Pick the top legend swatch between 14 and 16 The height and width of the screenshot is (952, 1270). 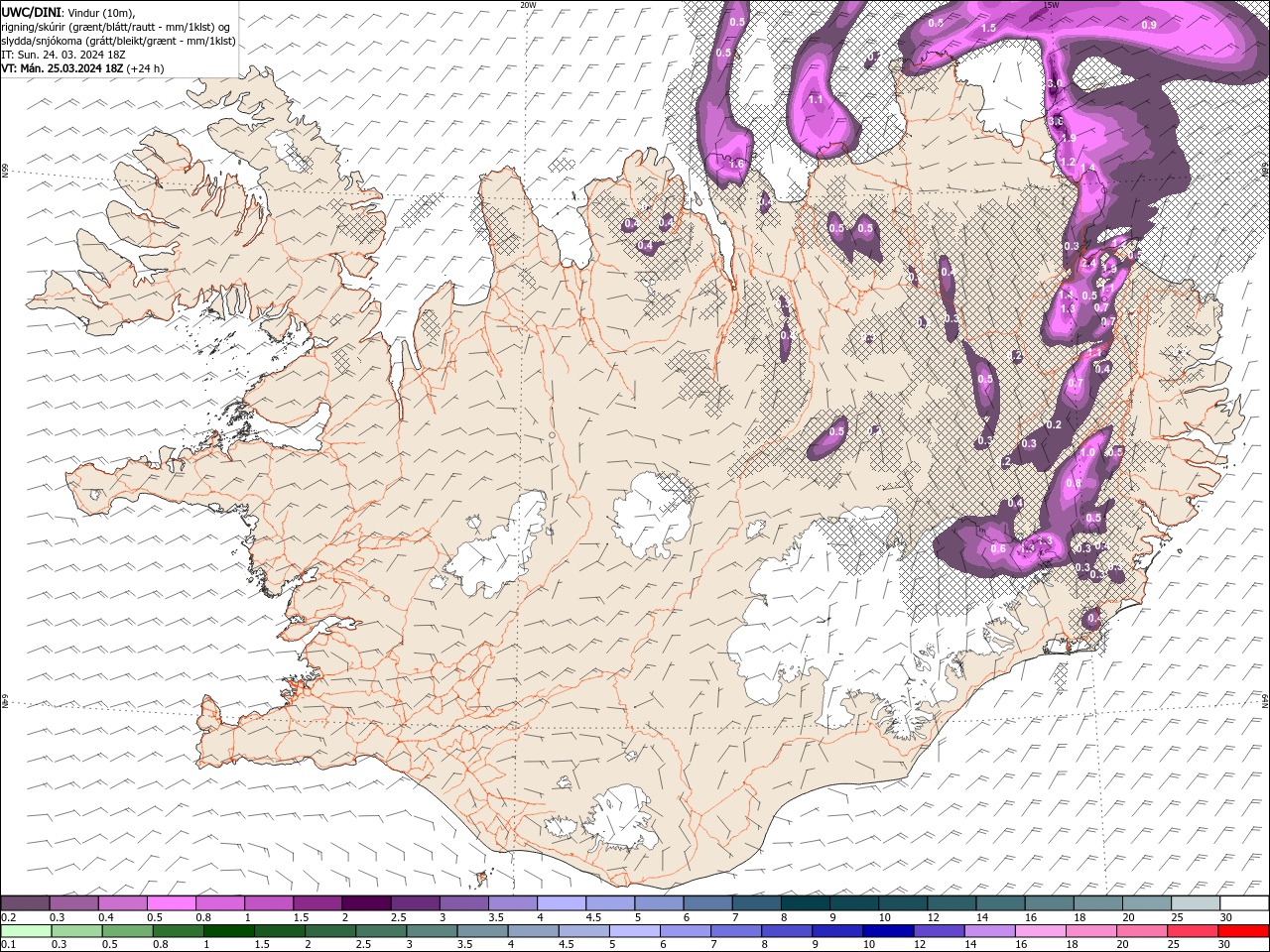point(1000,903)
